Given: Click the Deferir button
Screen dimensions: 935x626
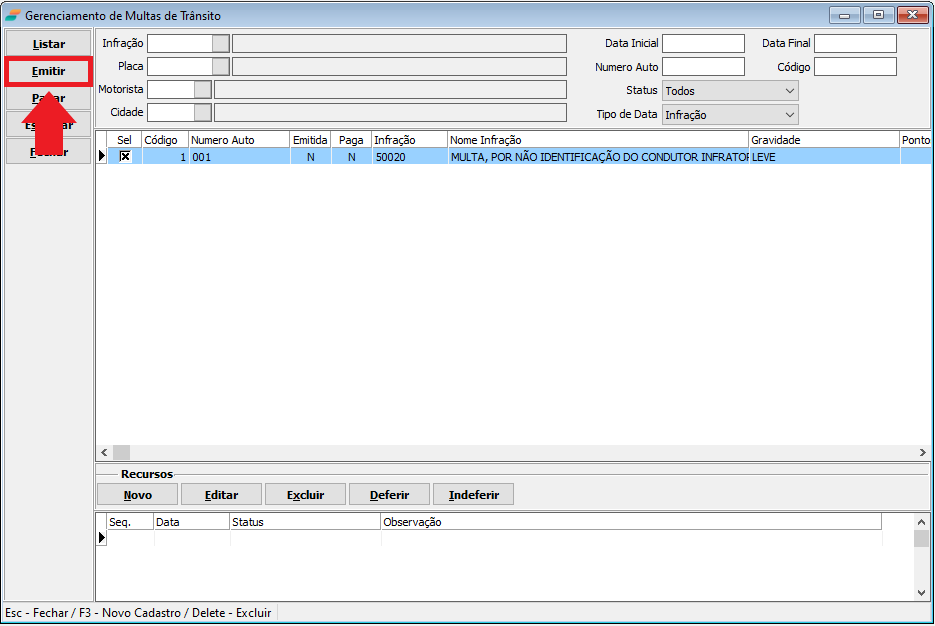Looking at the screenshot, I should 389,495.
